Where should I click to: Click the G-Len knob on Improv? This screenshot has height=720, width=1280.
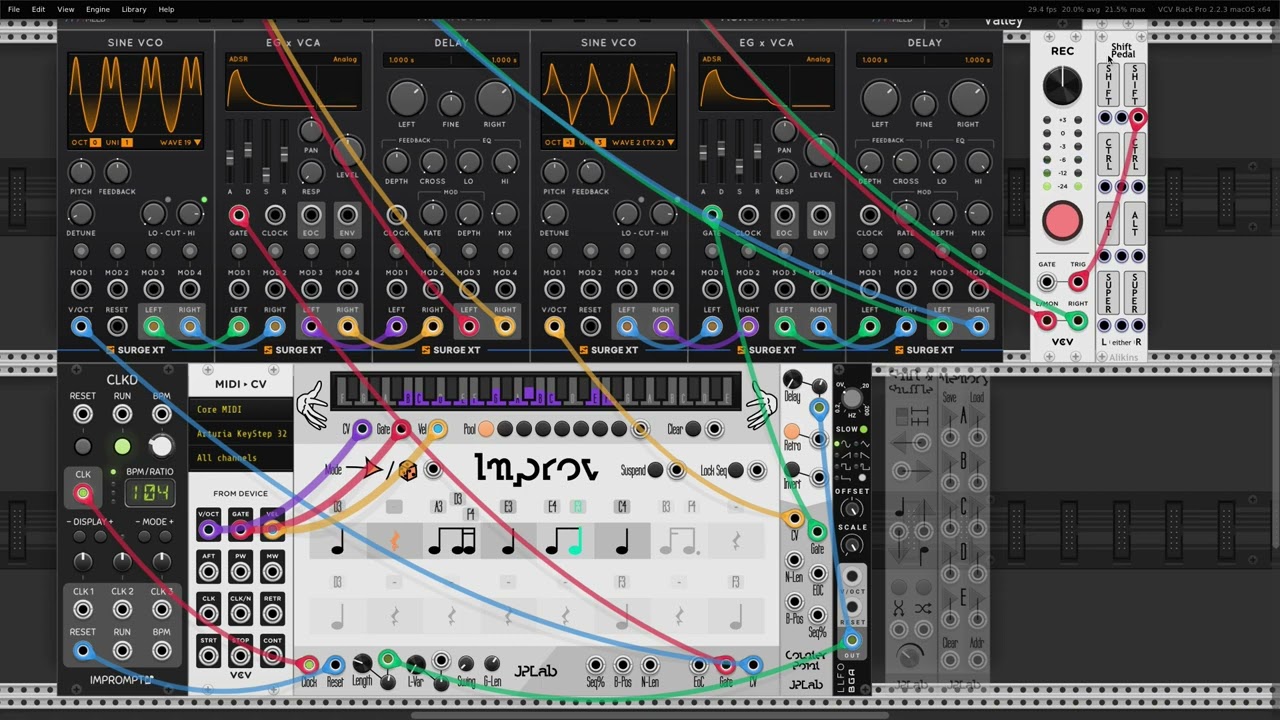pyautogui.click(x=492, y=663)
